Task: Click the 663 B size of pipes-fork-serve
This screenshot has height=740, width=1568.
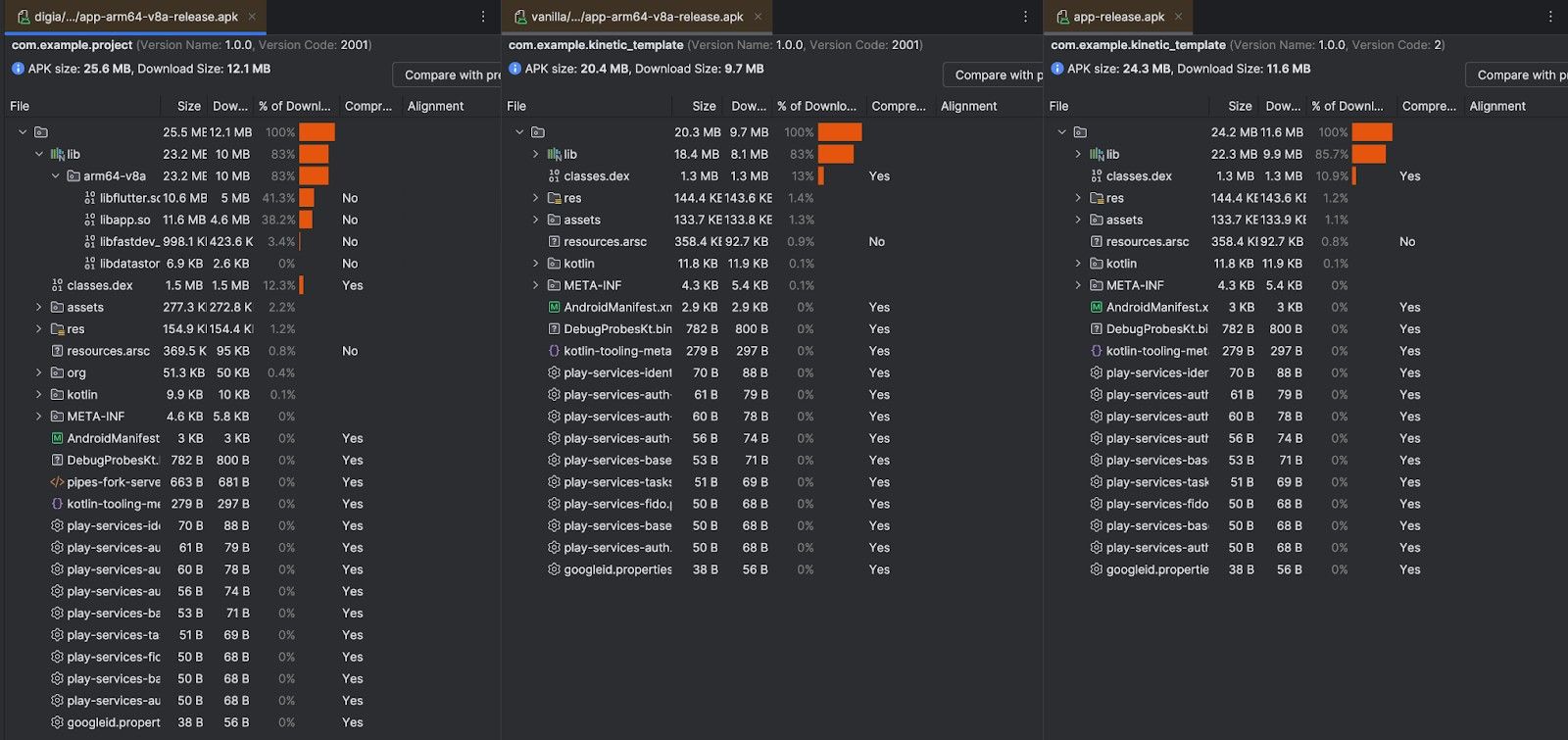Action: [187, 482]
